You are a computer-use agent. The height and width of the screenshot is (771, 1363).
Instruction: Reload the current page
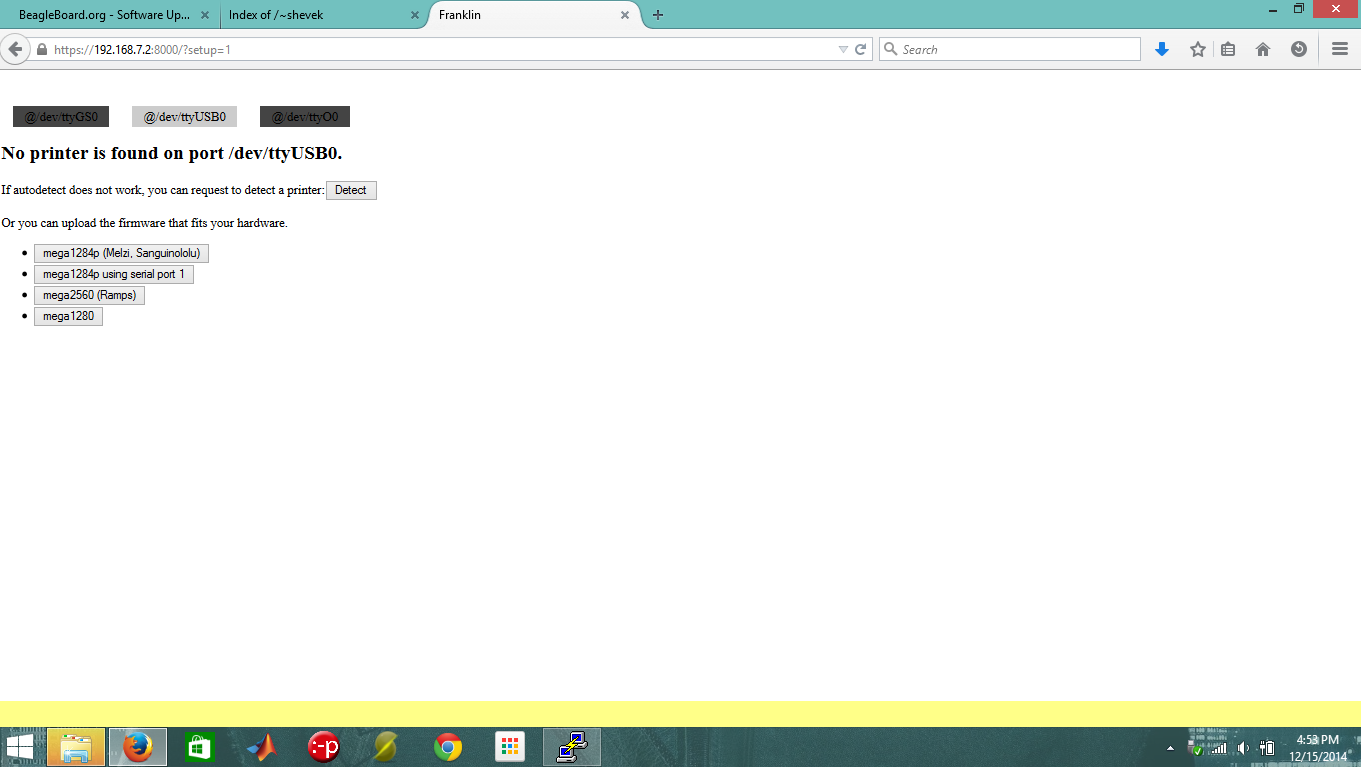860,49
